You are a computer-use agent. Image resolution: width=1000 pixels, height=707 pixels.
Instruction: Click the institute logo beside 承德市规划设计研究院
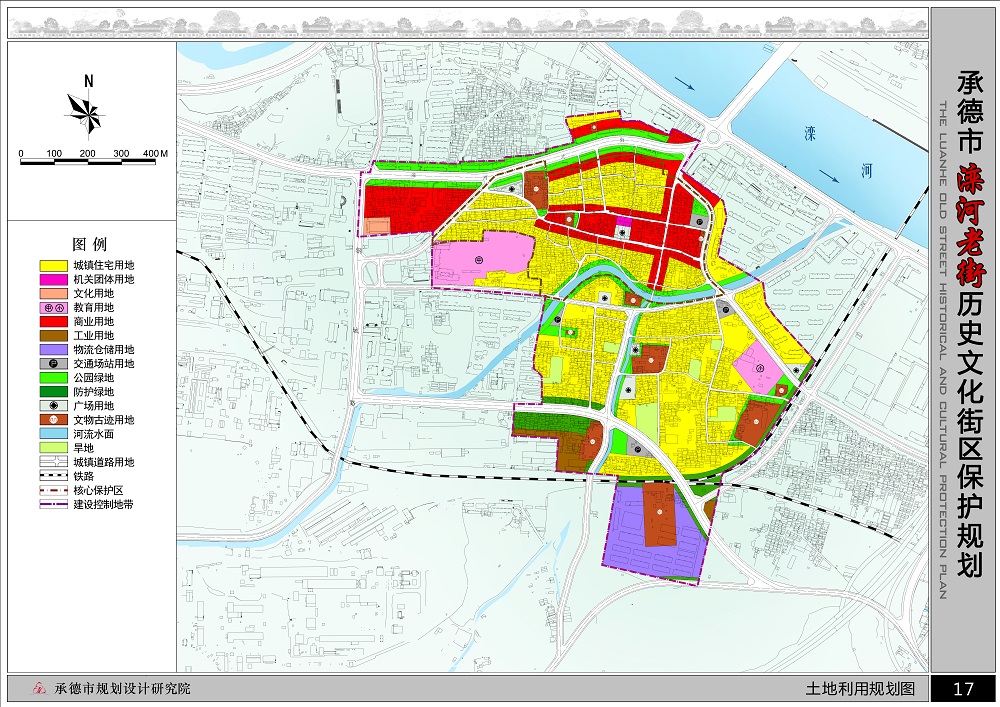point(40,689)
